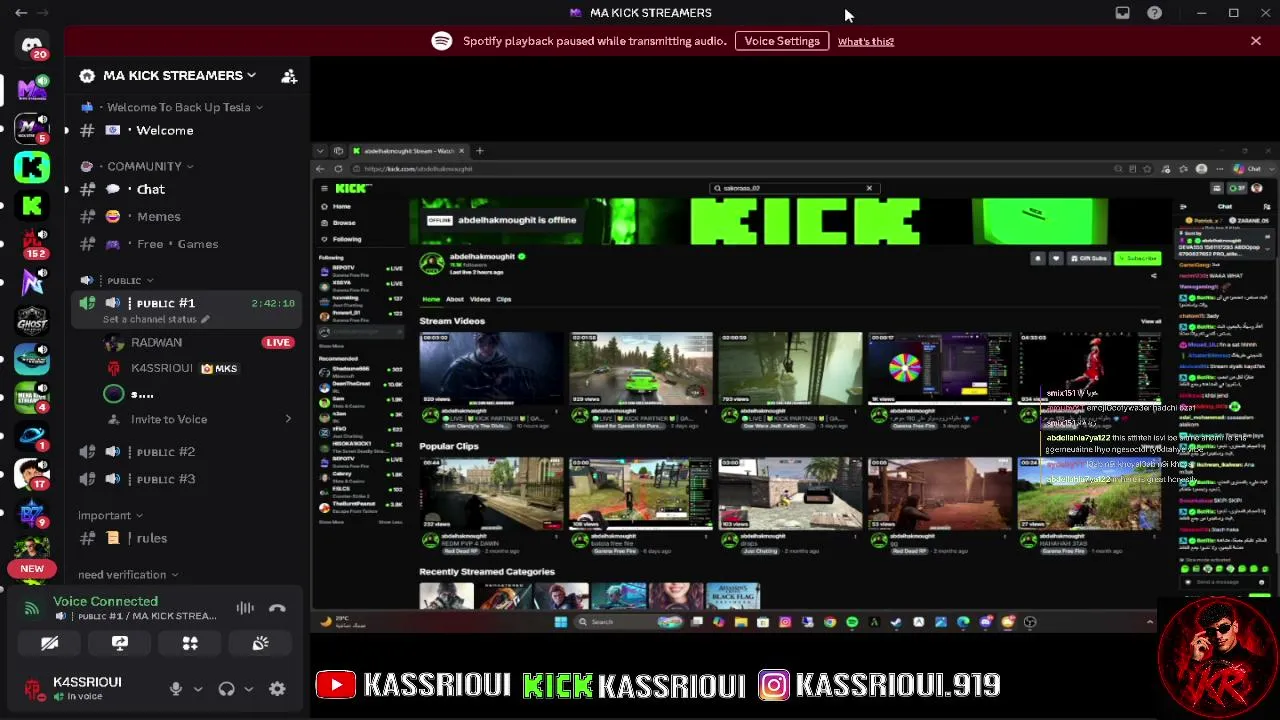Collapse the COMMUNITY category
This screenshot has height=720, width=1280.
(x=137, y=166)
